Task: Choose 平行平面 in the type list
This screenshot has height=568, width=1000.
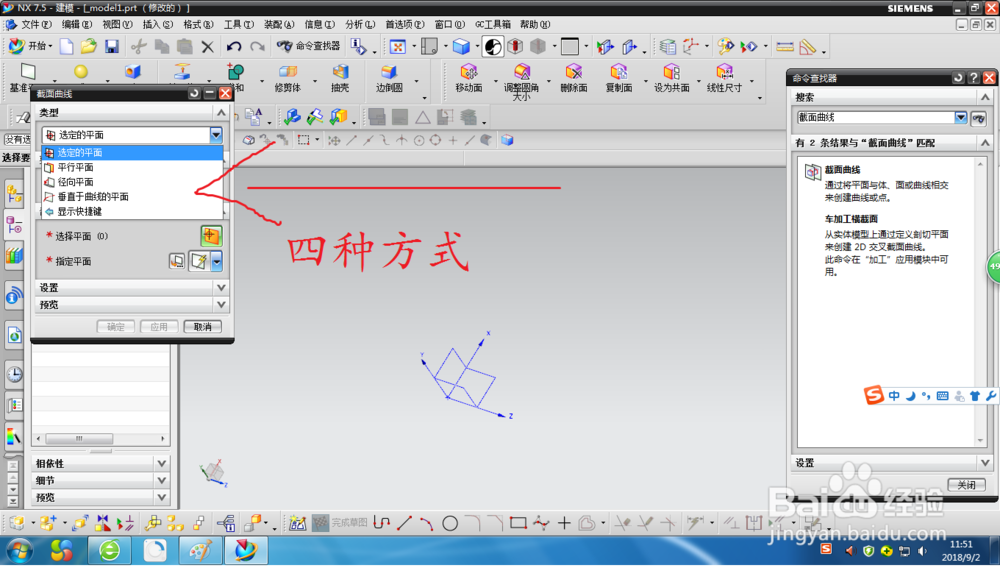Action: (132, 167)
